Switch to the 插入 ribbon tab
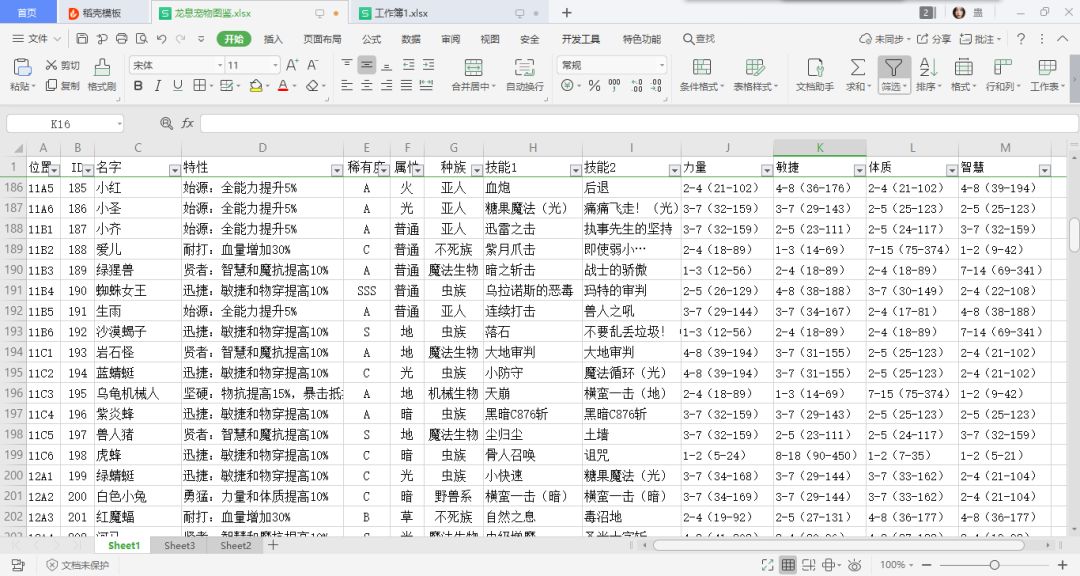This screenshot has height=576, width=1080. tap(273, 39)
